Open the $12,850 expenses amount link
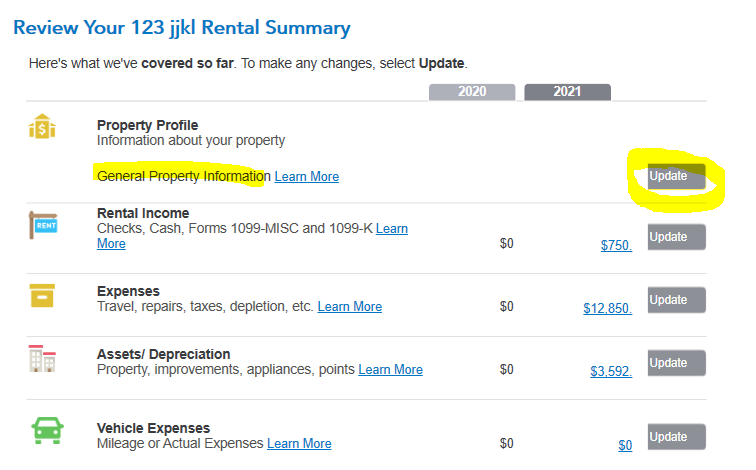This screenshot has height=470, width=756. 608,309
